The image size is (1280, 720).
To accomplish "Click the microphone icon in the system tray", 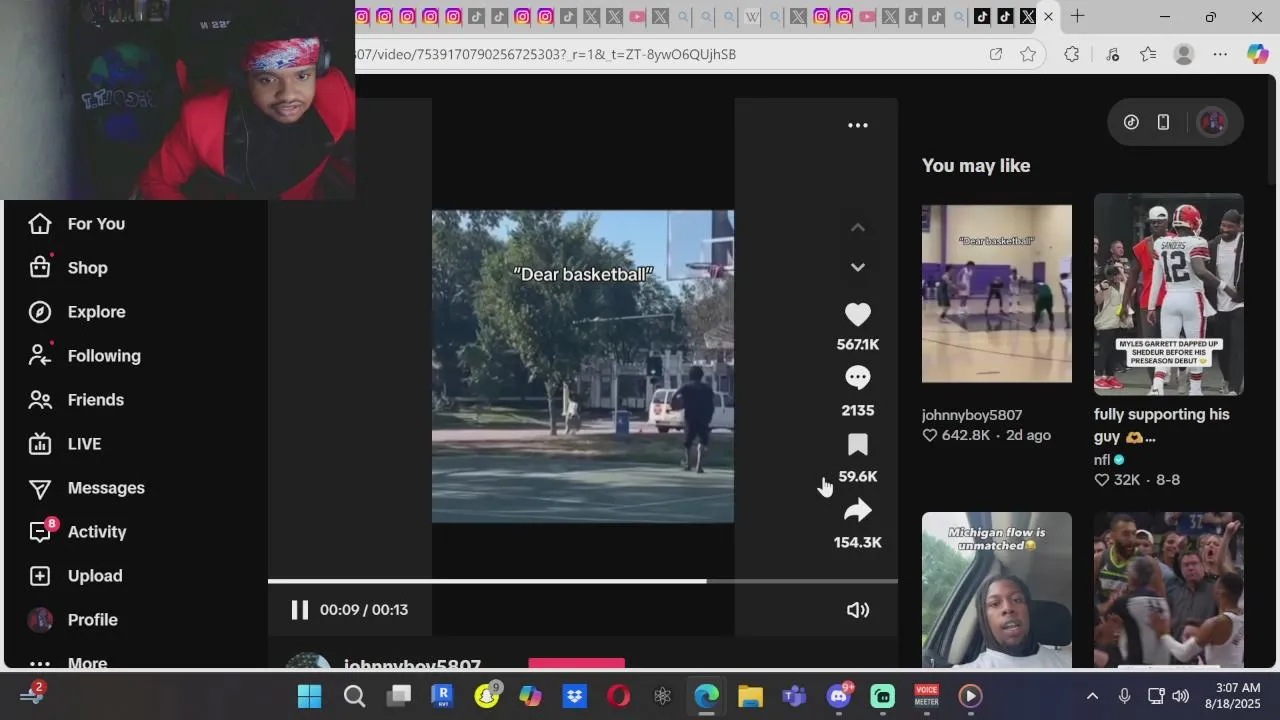I will click(1124, 696).
